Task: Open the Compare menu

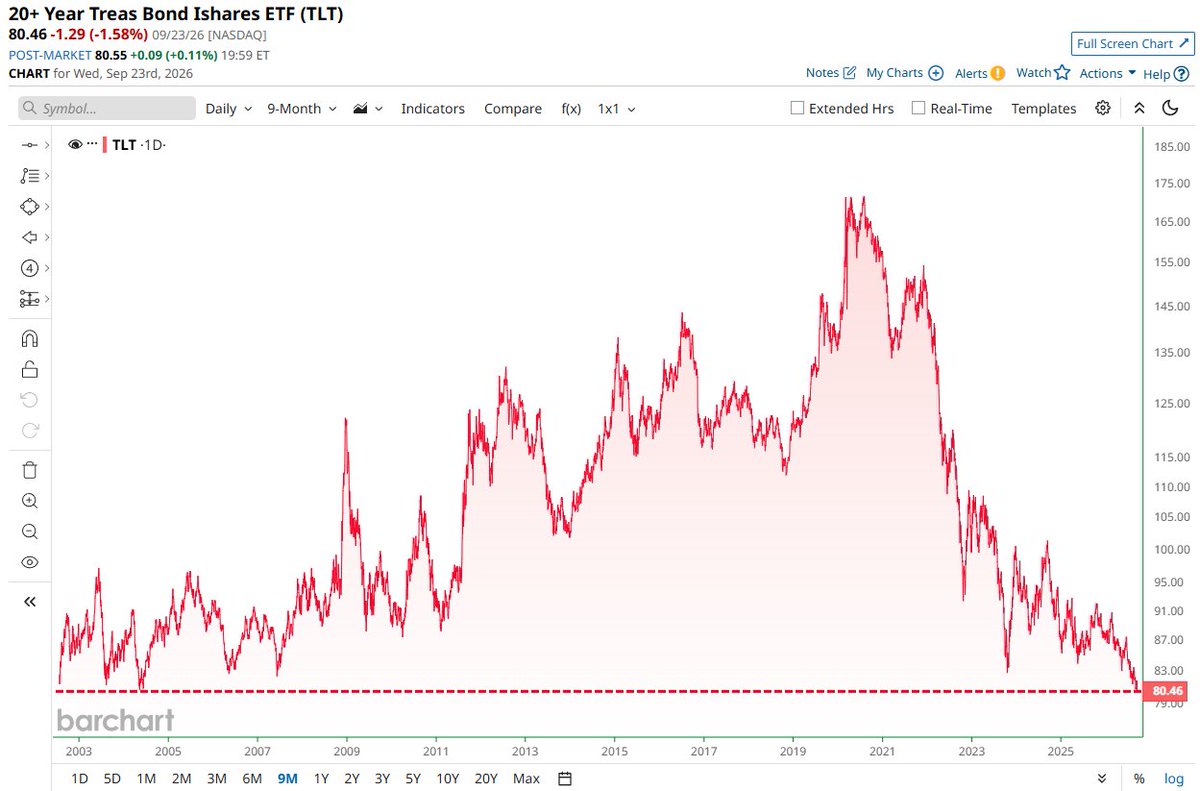Action: (513, 108)
